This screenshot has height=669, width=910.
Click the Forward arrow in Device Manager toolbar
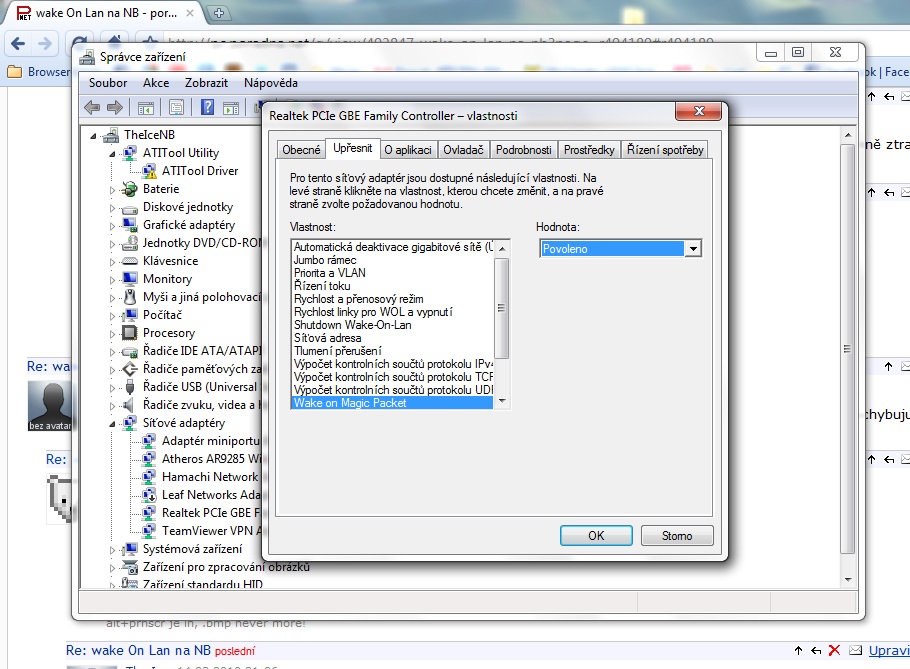coord(115,107)
